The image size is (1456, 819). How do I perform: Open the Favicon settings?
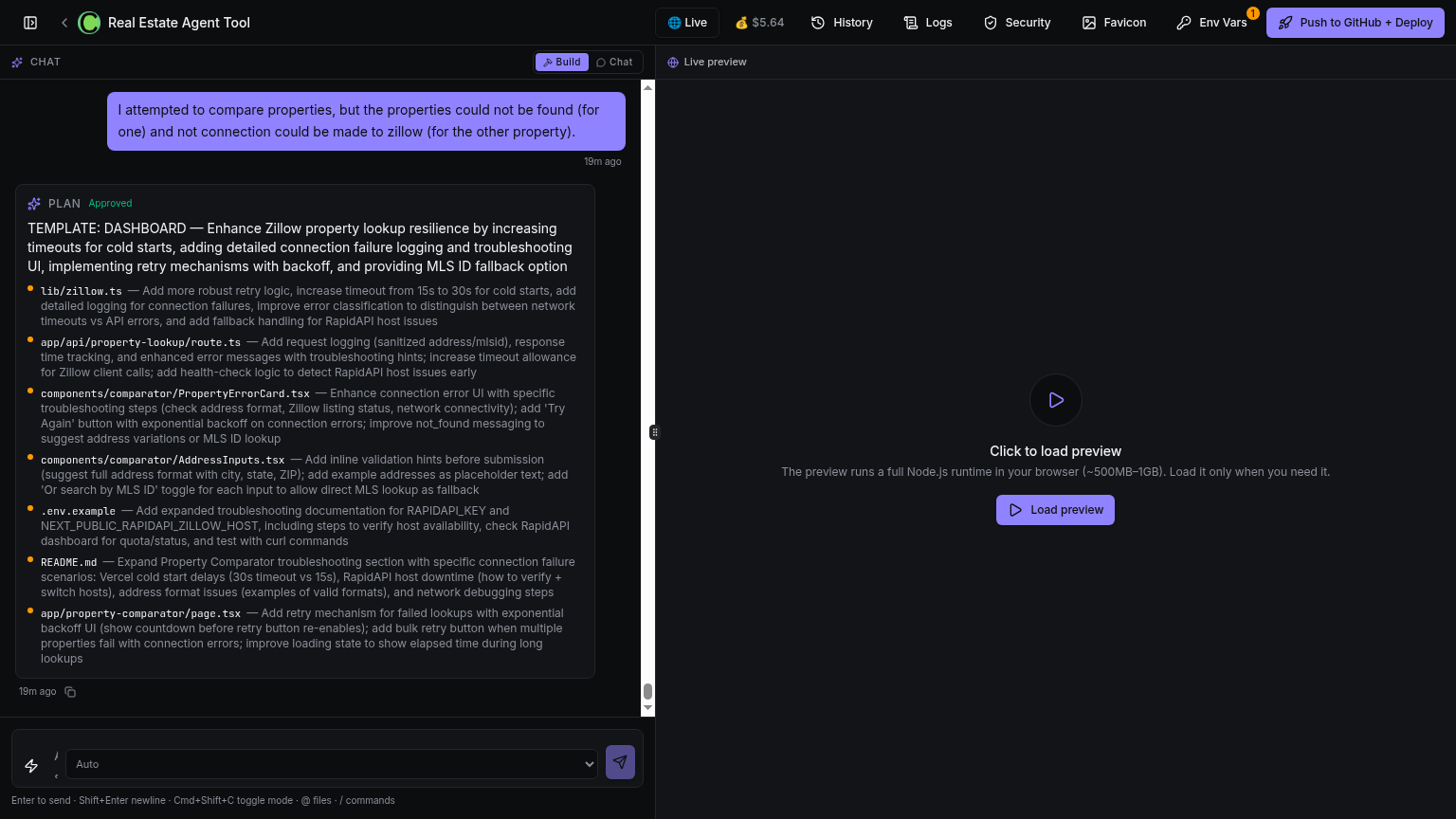click(x=1114, y=23)
